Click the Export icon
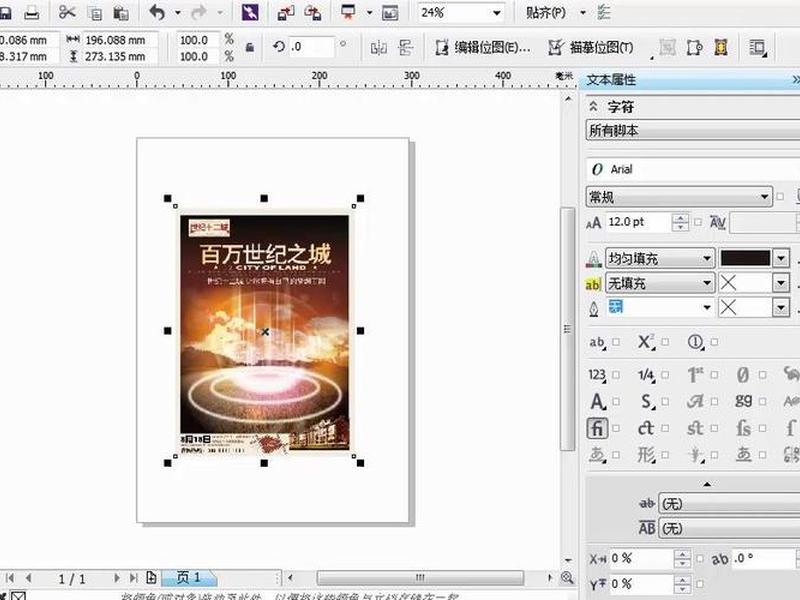 pyautogui.click(x=312, y=13)
